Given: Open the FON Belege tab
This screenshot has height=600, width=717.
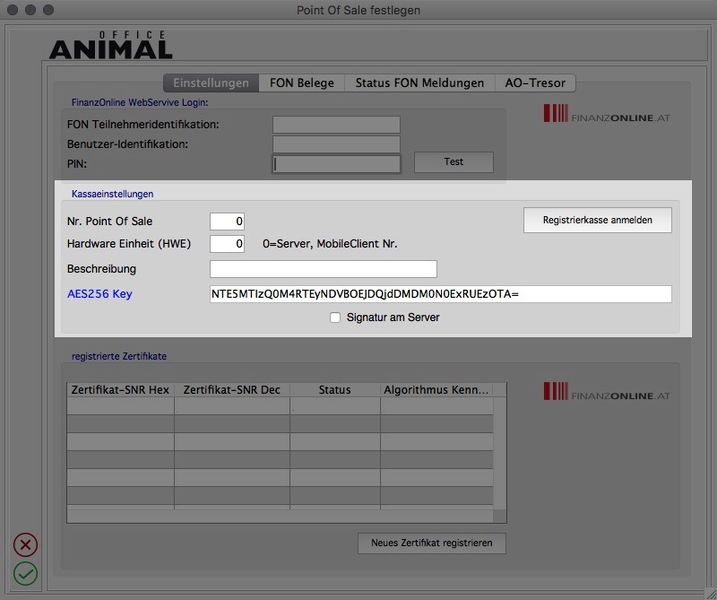Looking at the screenshot, I should (x=302, y=83).
